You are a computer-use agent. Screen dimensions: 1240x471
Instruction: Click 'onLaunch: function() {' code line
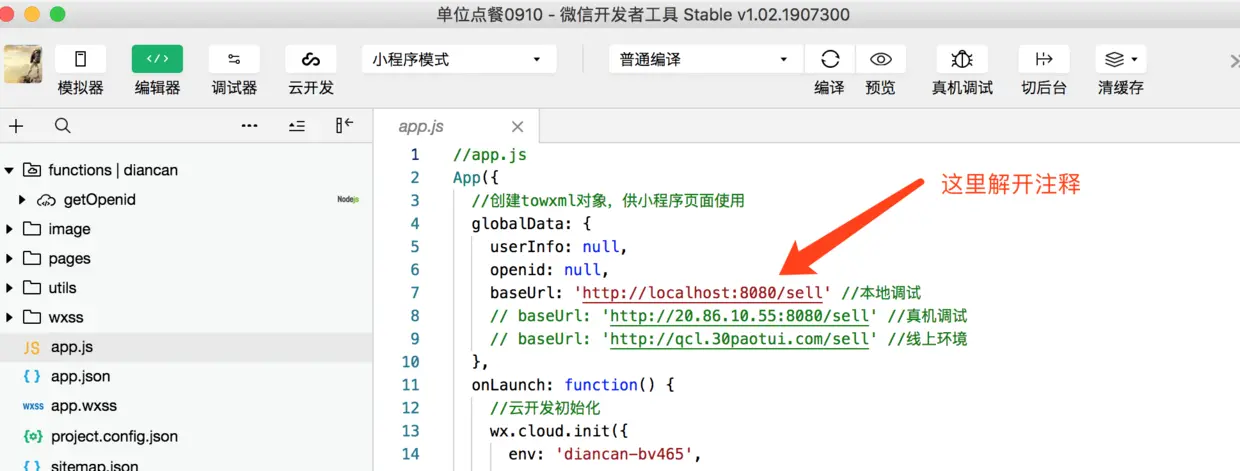574,385
